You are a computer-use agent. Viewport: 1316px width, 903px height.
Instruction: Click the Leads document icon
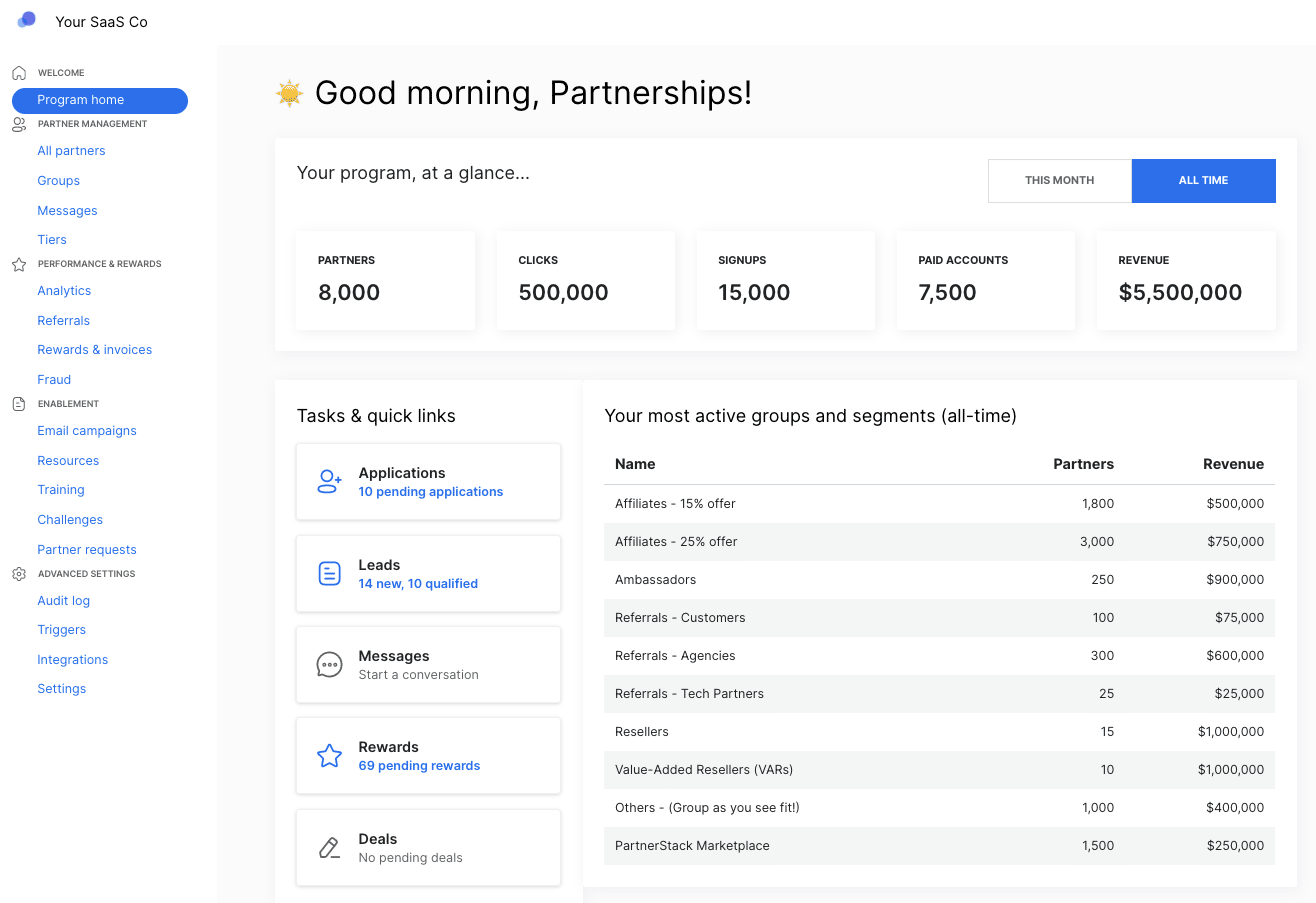329,573
